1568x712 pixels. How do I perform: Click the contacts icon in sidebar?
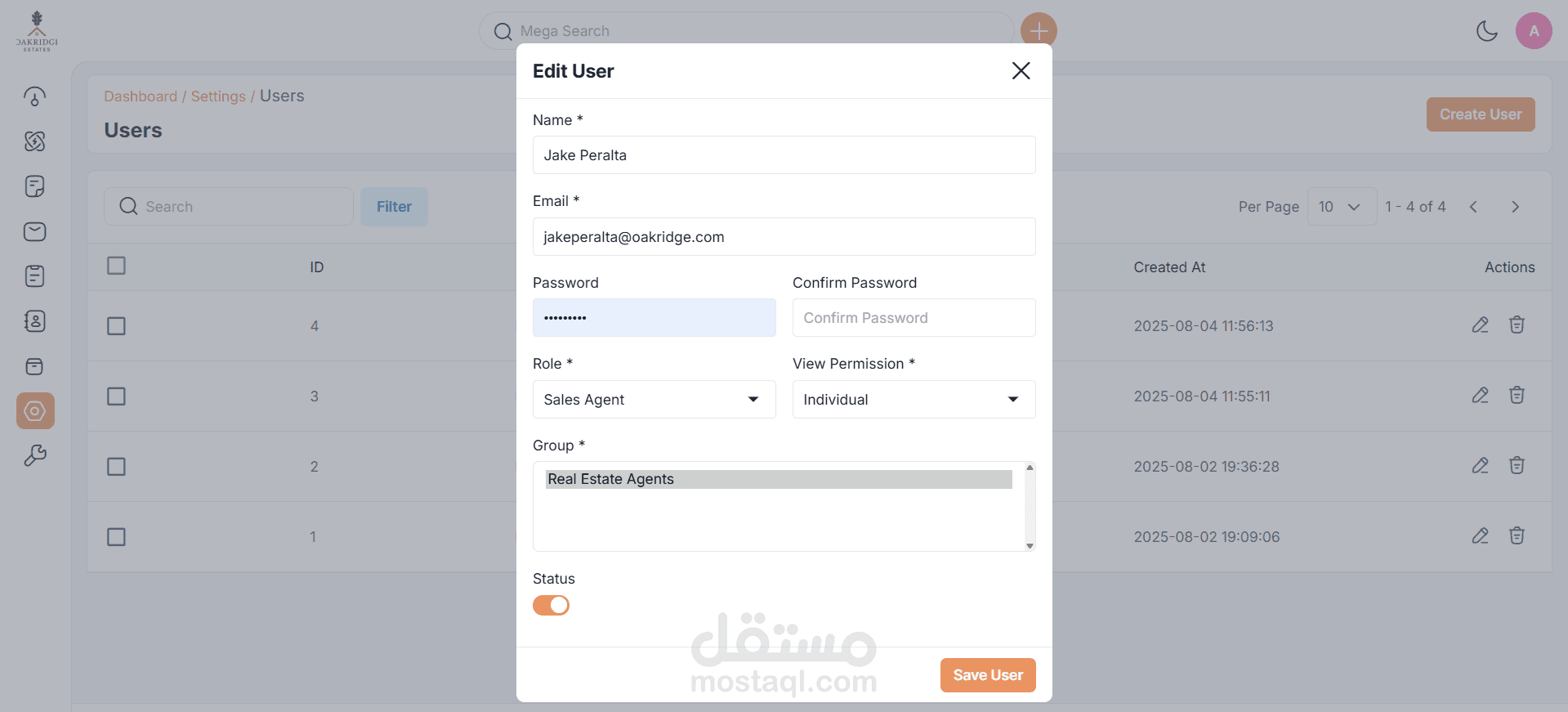point(35,321)
